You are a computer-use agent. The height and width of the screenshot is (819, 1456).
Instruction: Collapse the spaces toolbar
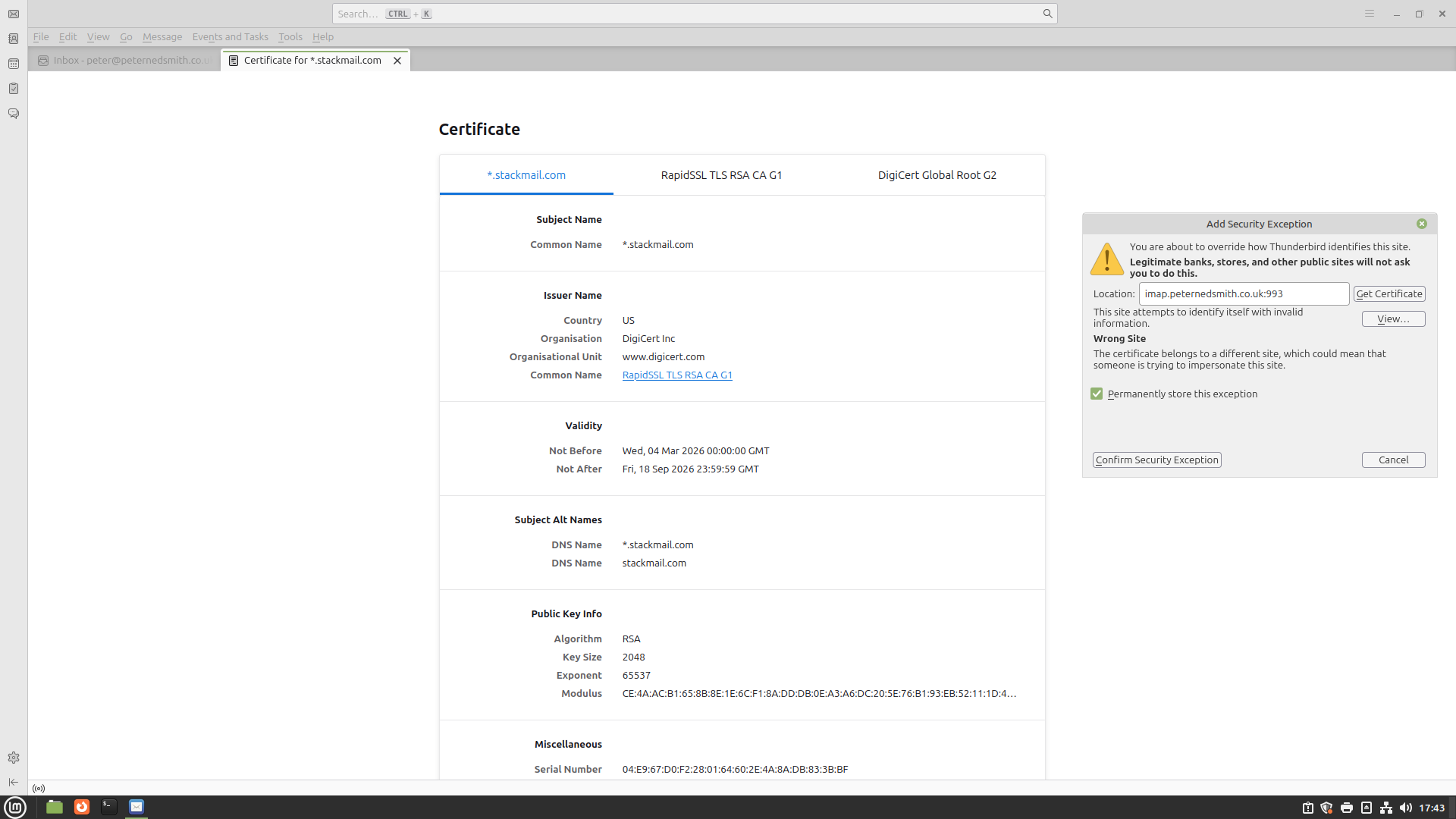click(14, 782)
